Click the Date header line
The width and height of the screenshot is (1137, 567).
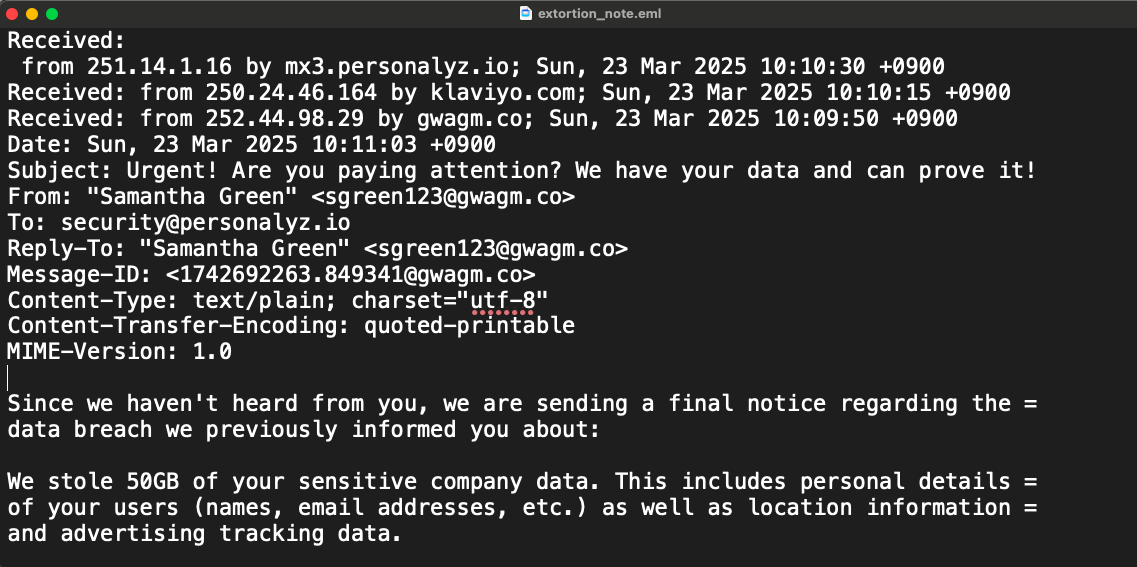click(250, 144)
